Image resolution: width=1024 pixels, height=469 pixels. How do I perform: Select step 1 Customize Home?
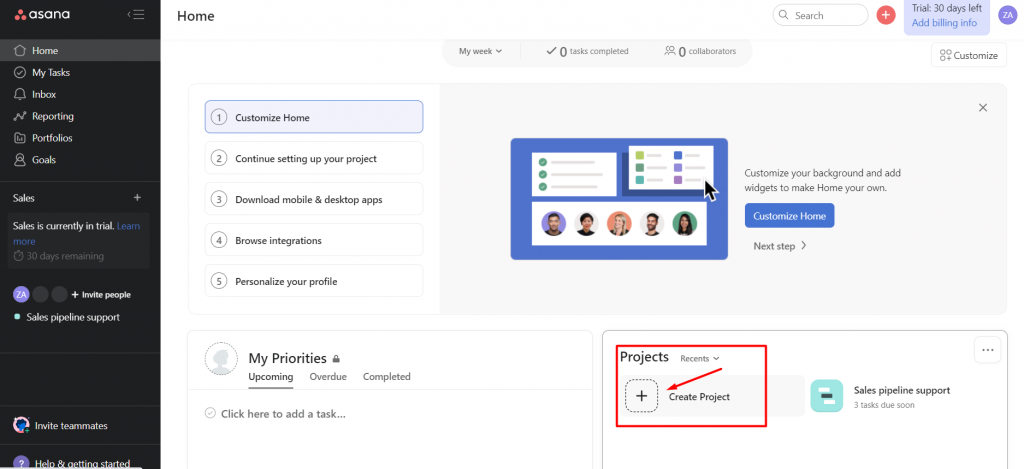pos(314,117)
